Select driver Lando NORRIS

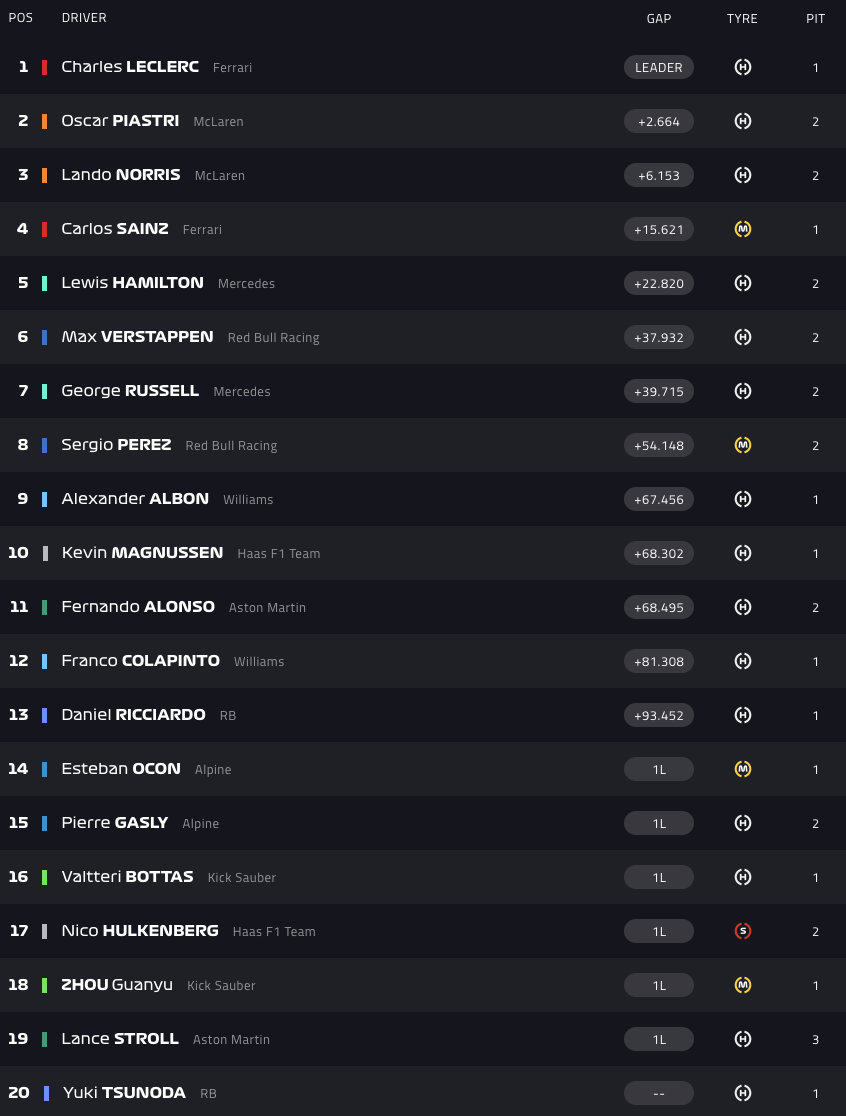[121, 175]
